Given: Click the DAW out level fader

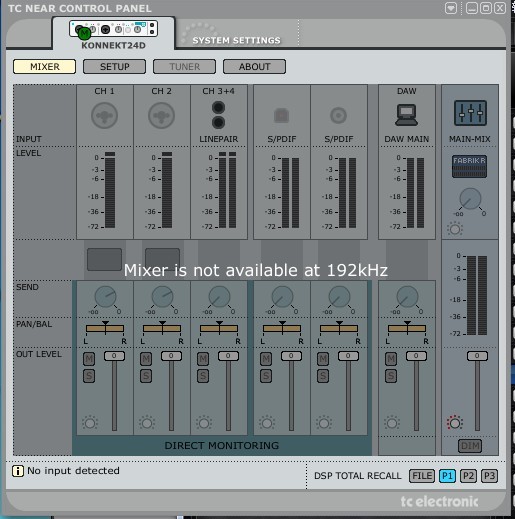Looking at the screenshot, I should point(416,356).
